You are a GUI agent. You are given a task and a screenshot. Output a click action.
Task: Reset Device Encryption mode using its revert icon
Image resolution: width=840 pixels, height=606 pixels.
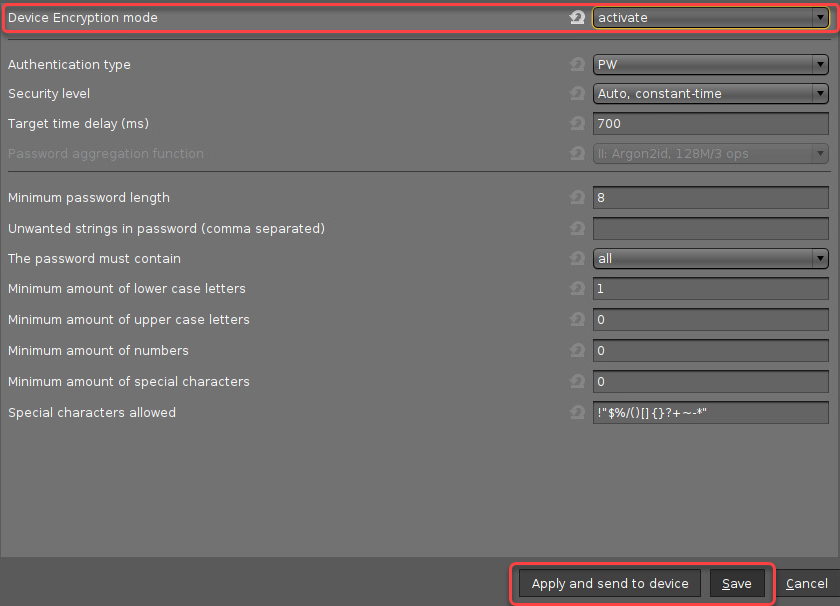(577, 18)
